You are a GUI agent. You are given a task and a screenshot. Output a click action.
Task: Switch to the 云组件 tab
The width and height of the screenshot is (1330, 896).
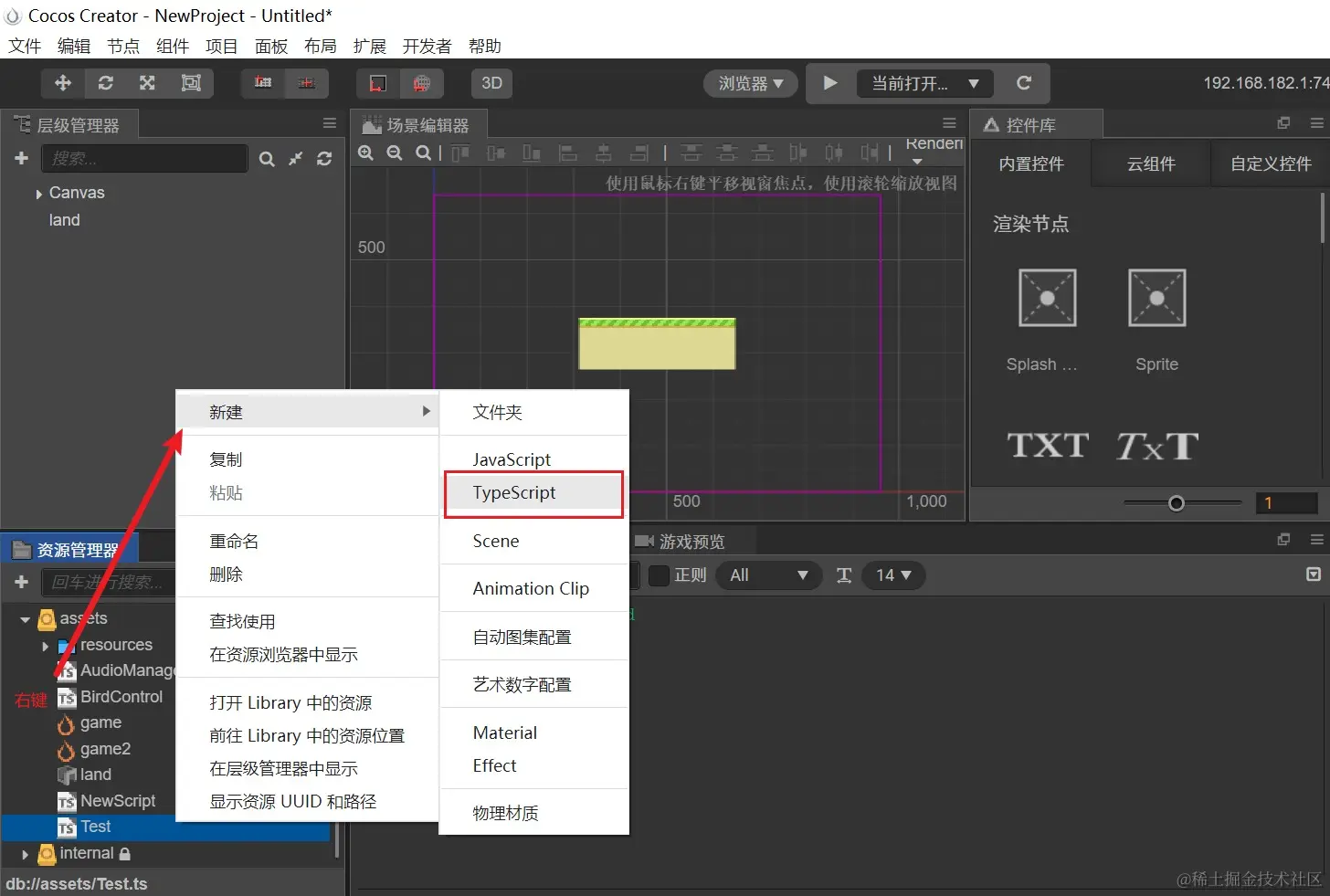click(x=1151, y=164)
